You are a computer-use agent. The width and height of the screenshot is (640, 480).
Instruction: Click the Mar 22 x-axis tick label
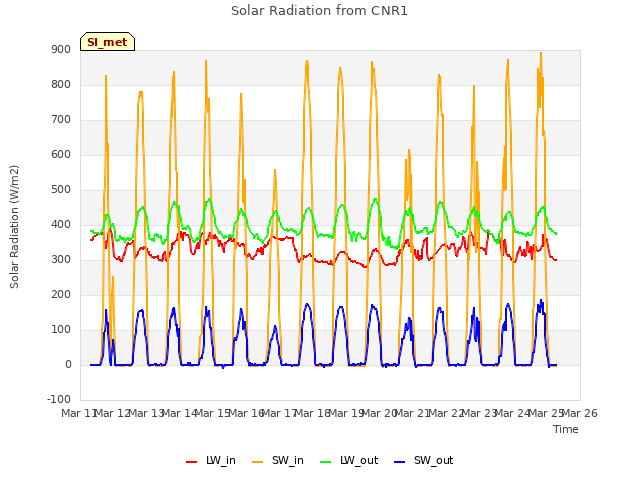[446, 413]
